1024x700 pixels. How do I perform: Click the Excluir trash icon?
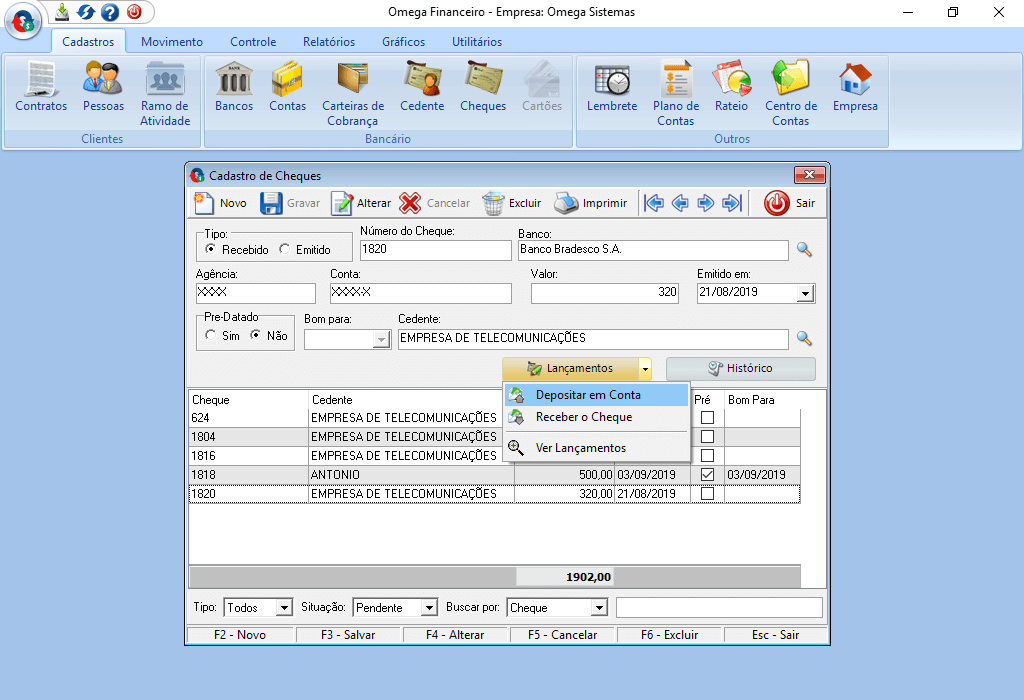pyautogui.click(x=494, y=203)
